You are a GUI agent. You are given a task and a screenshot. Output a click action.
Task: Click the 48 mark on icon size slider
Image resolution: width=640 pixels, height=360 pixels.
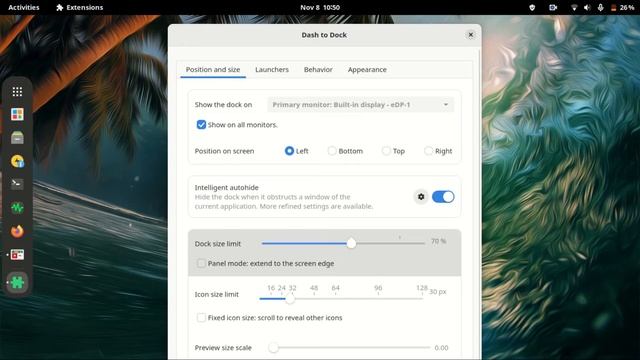[x=314, y=288]
